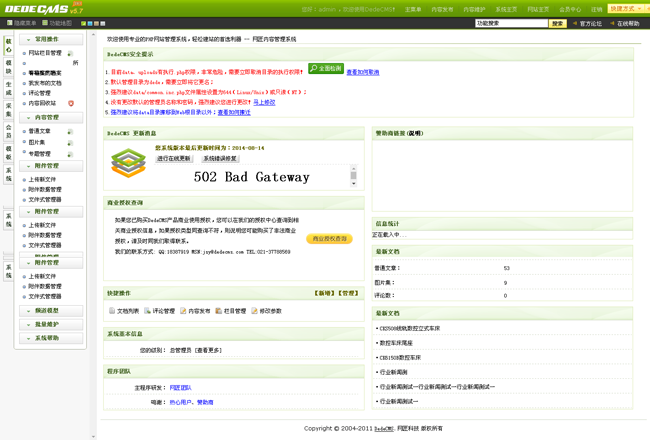The height and width of the screenshot is (440, 650).
Task: Click the 栏目管理 shortcut icon
Action: [x=218, y=311]
